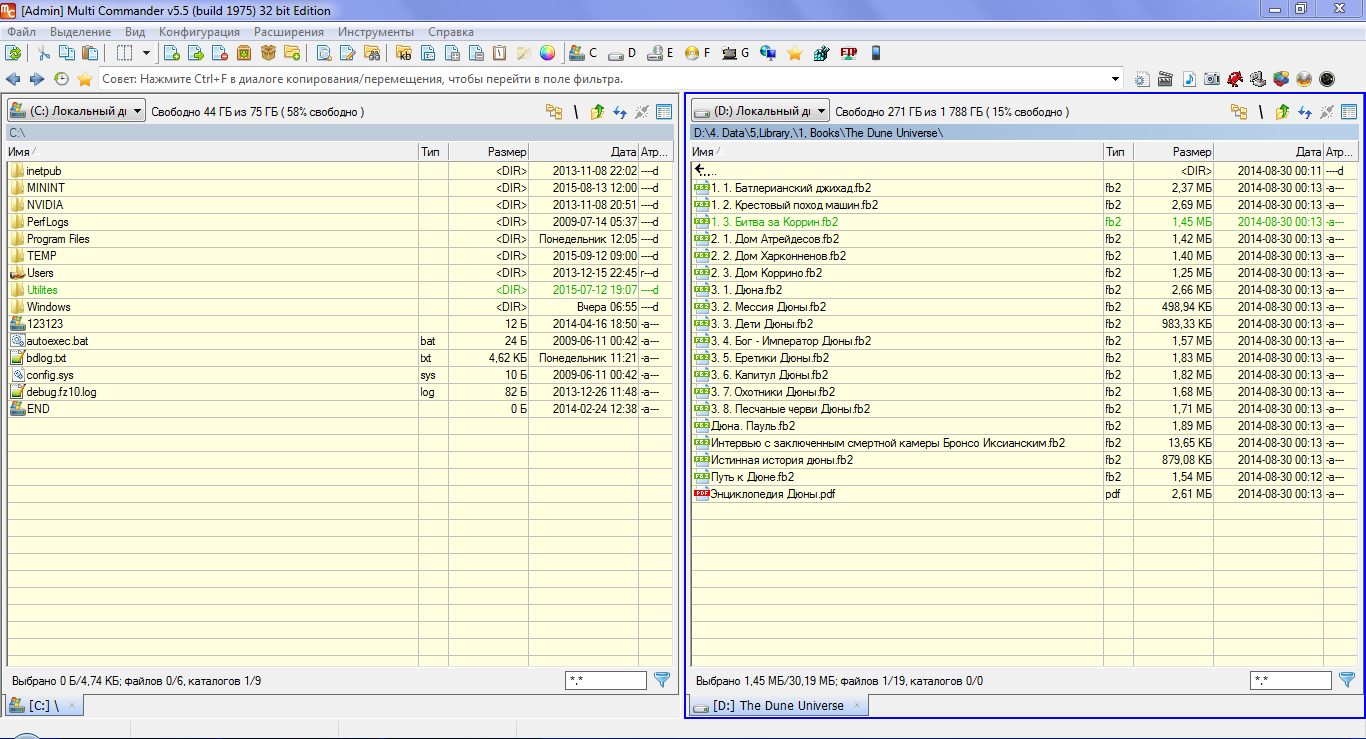This screenshot has height=739, width=1366.
Task: Click the new file icon with green plus
Action: [x=172, y=53]
